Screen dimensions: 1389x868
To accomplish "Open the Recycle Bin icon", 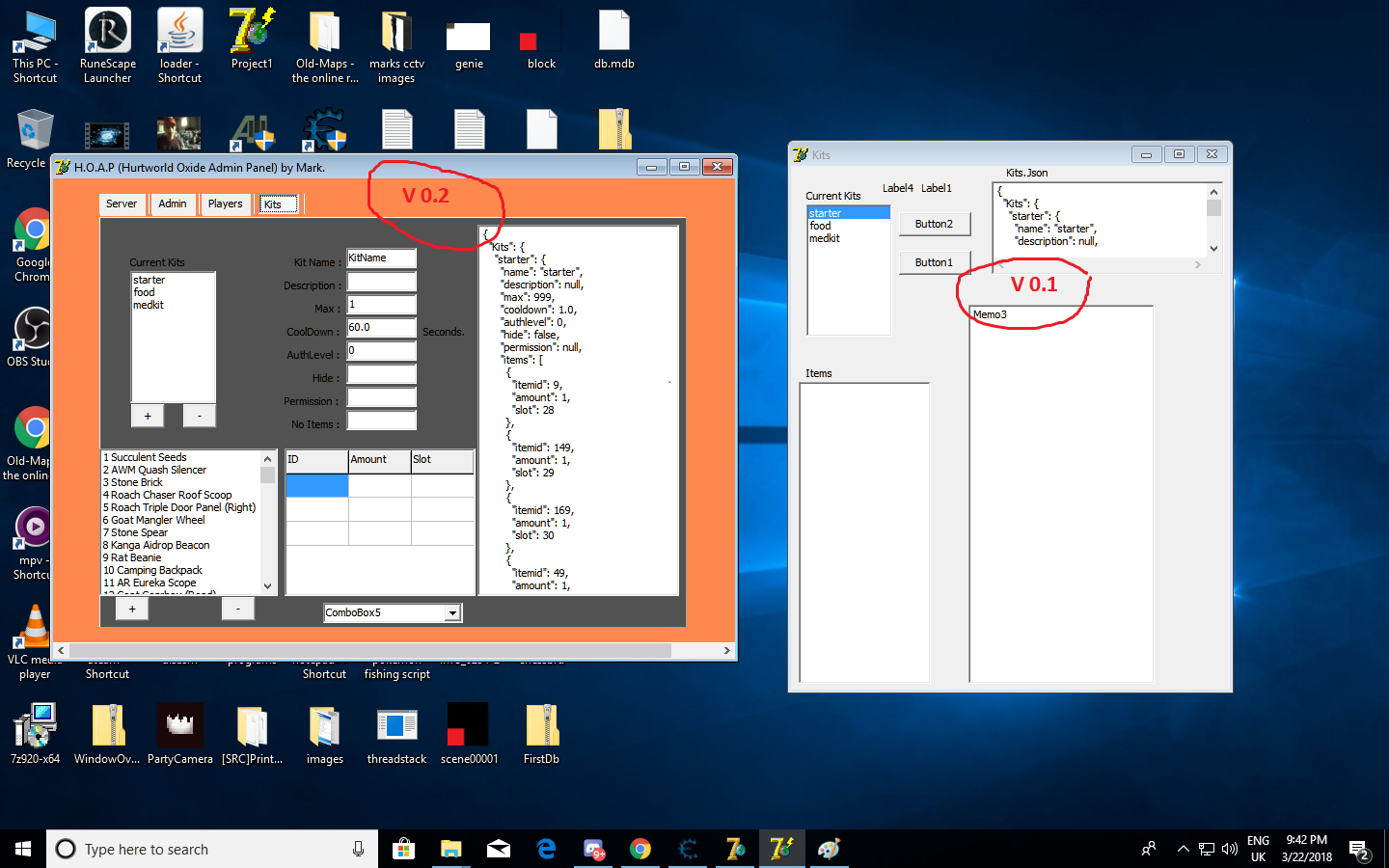I will 33,130.
